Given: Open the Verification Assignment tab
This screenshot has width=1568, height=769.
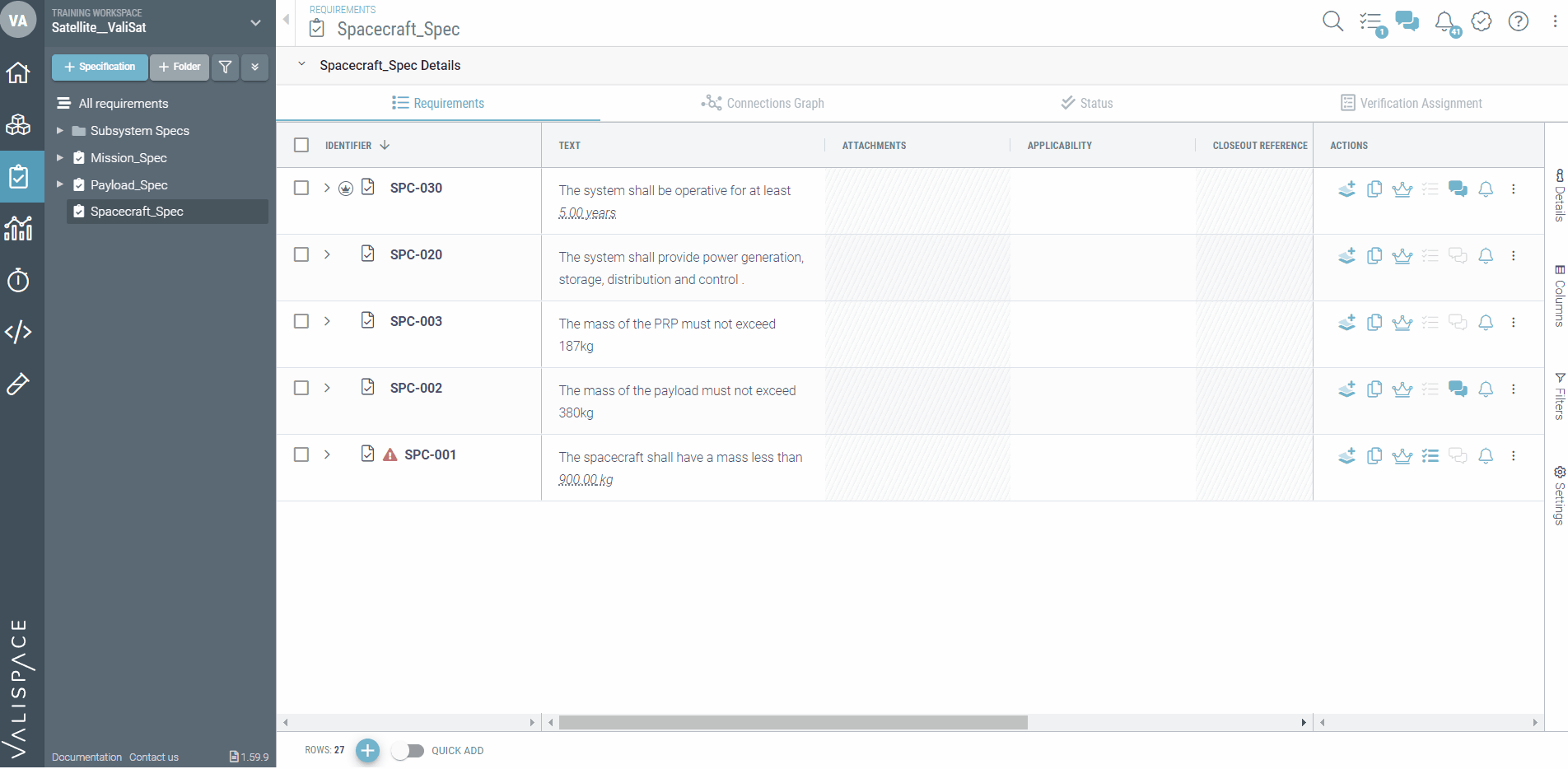Looking at the screenshot, I should click(x=1411, y=103).
